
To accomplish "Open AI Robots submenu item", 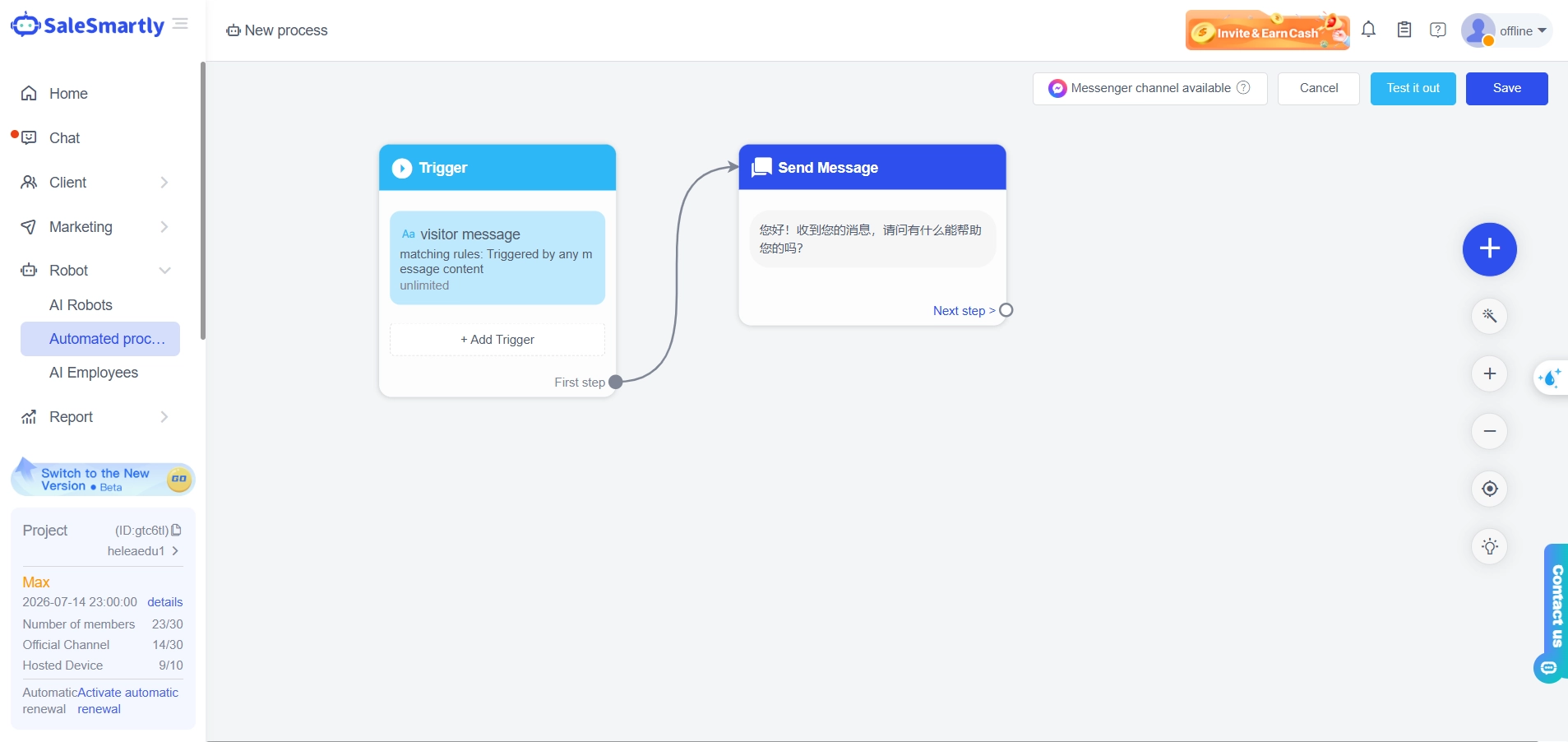I will click(x=81, y=305).
